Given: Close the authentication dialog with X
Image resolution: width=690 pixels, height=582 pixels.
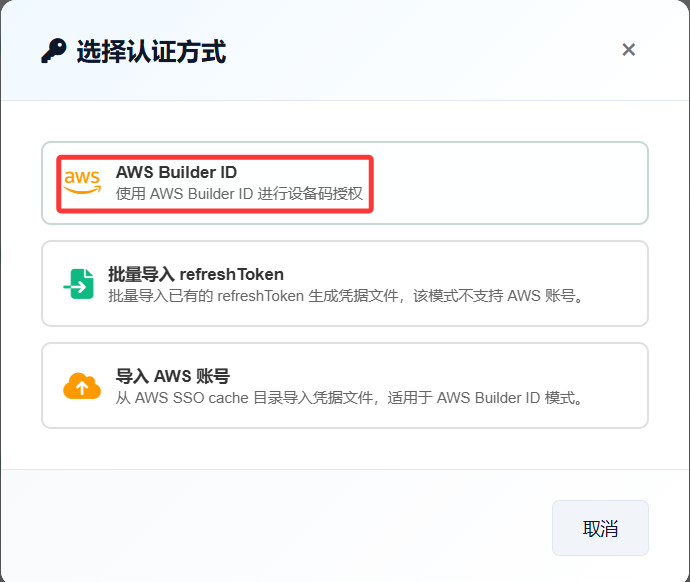Looking at the screenshot, I should click(x=628, y=50).
